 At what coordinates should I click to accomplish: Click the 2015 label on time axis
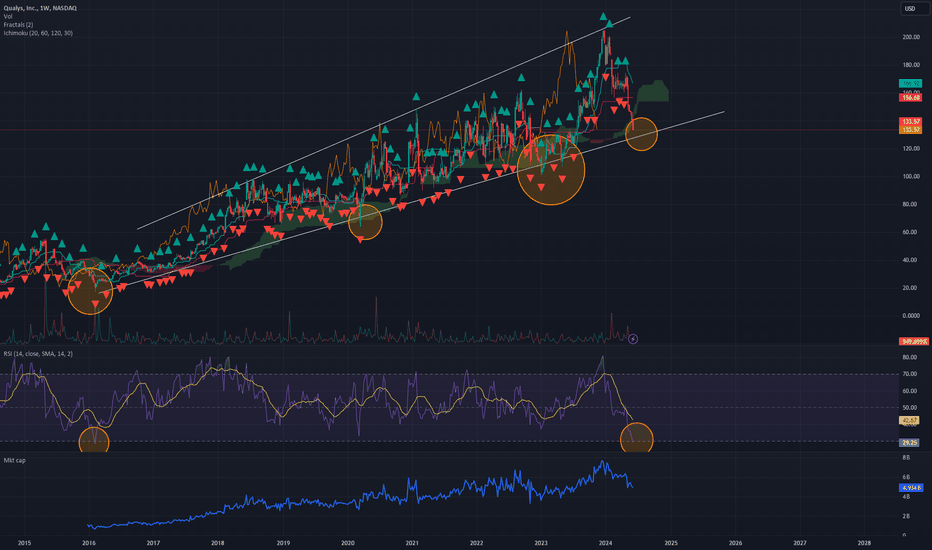pyautogui.click(x=24, y=543)
